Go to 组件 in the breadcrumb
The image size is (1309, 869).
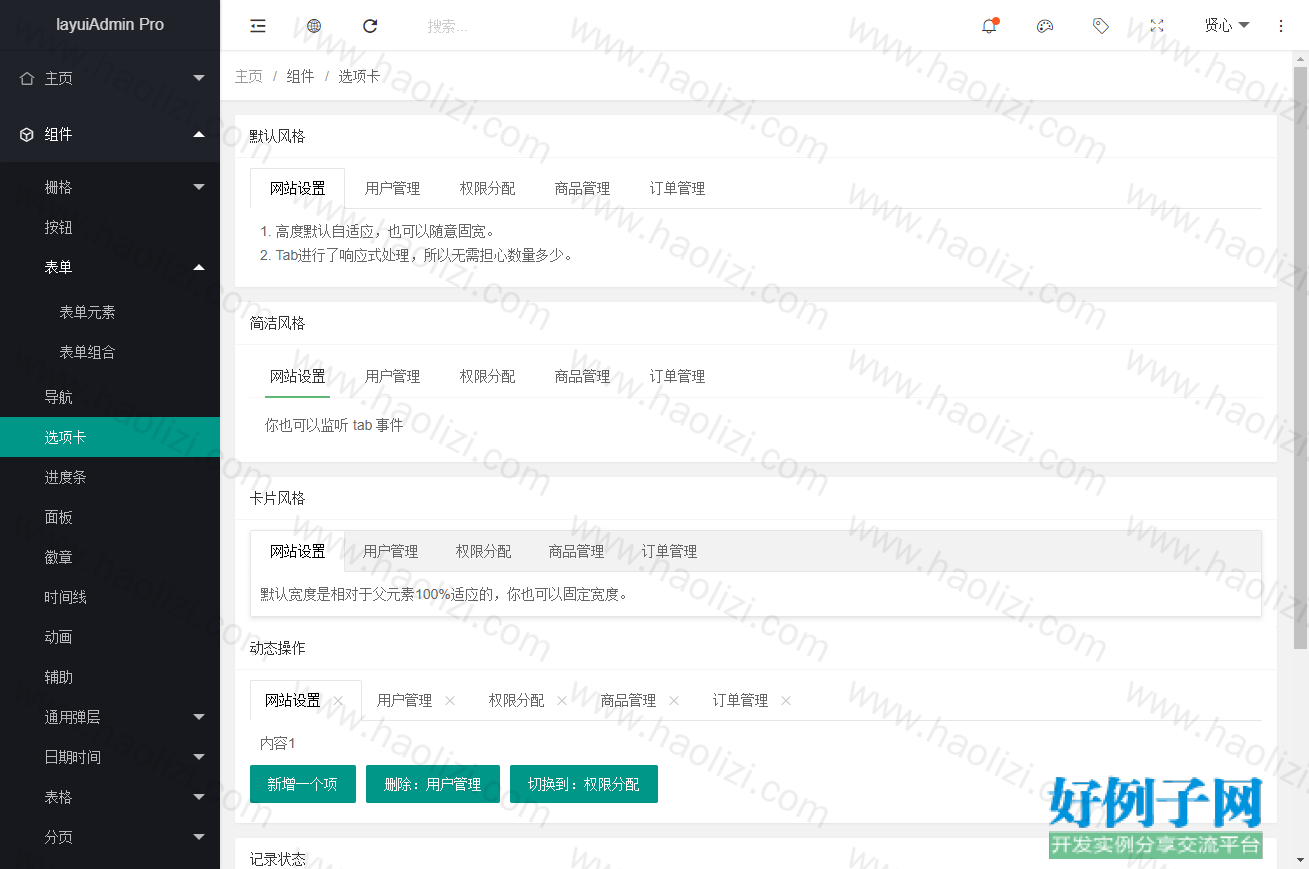point(301,76)
